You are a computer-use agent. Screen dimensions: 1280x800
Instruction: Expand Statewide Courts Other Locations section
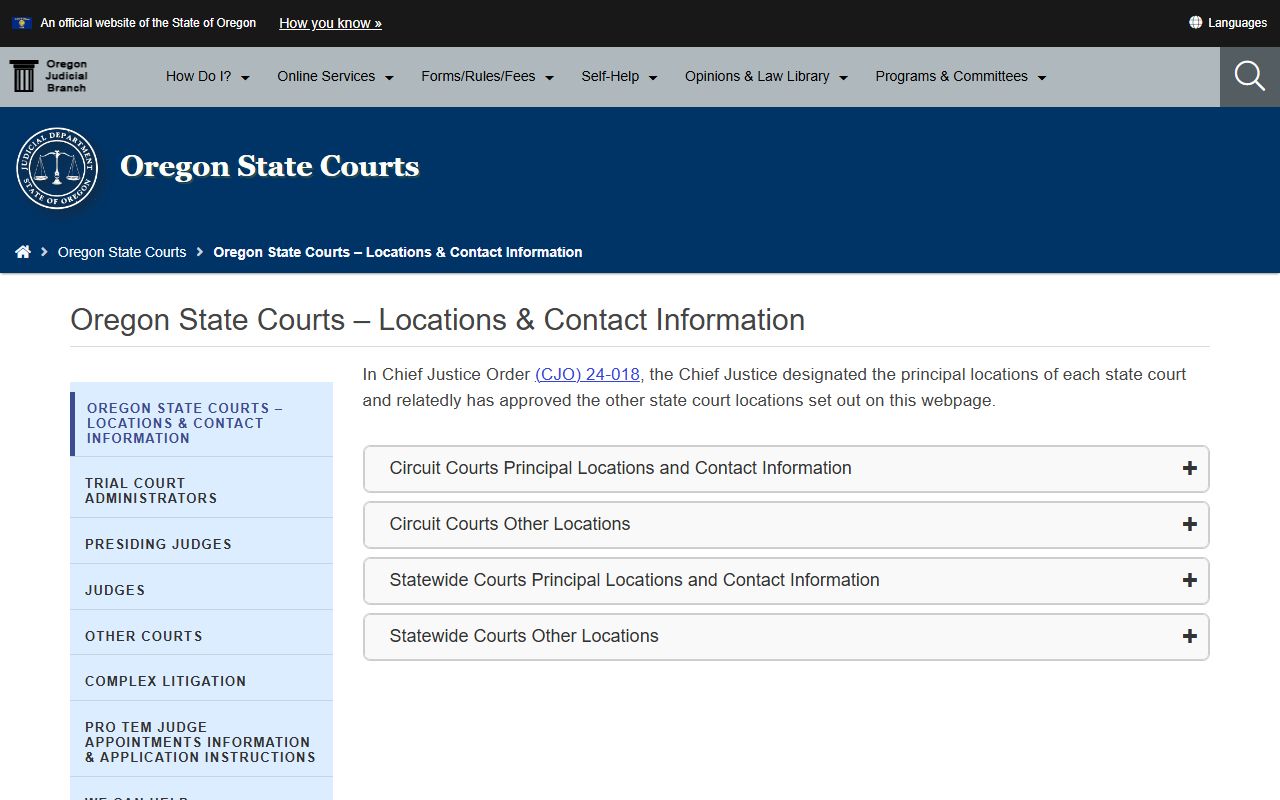coord(786,636)
